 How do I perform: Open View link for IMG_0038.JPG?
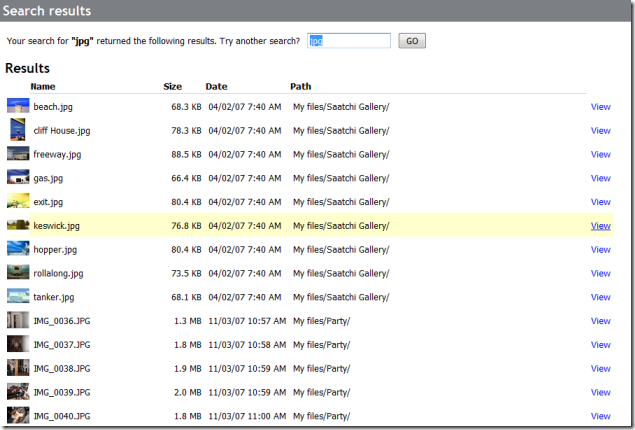point(600,368)
